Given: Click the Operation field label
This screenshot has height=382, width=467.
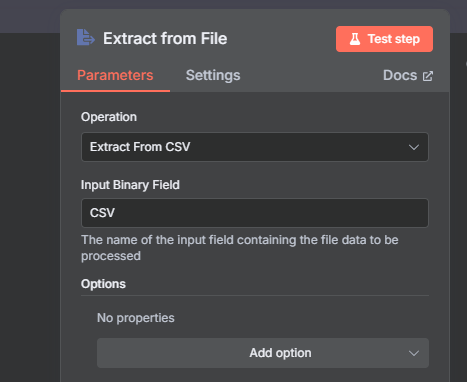Looking at the screenshot, I should [109, 117].
